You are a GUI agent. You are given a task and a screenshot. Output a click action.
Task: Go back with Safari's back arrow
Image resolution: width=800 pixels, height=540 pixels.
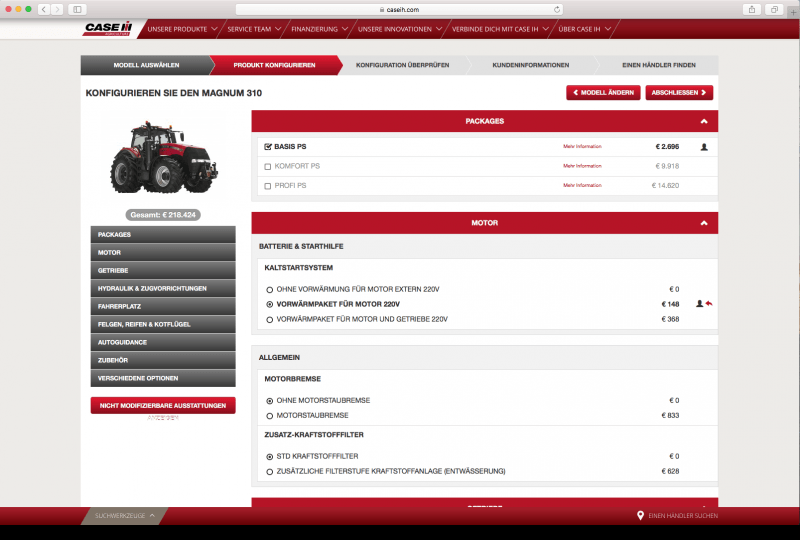point(44,9)
